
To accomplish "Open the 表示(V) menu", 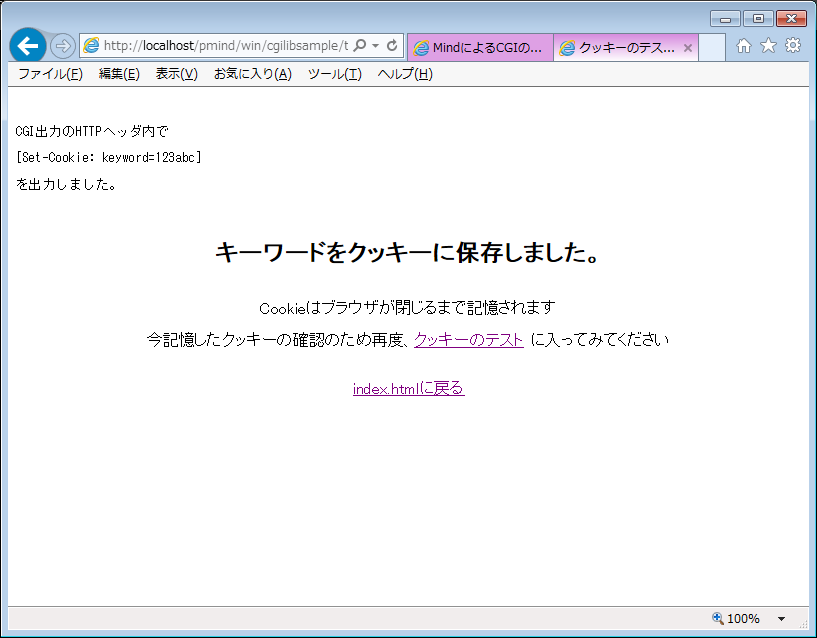I will (177, 74).
